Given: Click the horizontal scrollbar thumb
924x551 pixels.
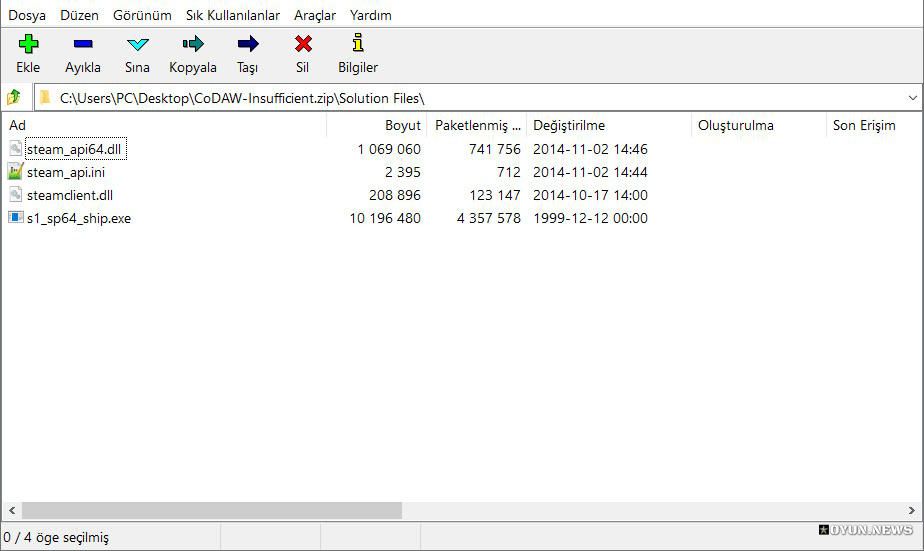Looking at the screenshot, I should coord(212,510).
